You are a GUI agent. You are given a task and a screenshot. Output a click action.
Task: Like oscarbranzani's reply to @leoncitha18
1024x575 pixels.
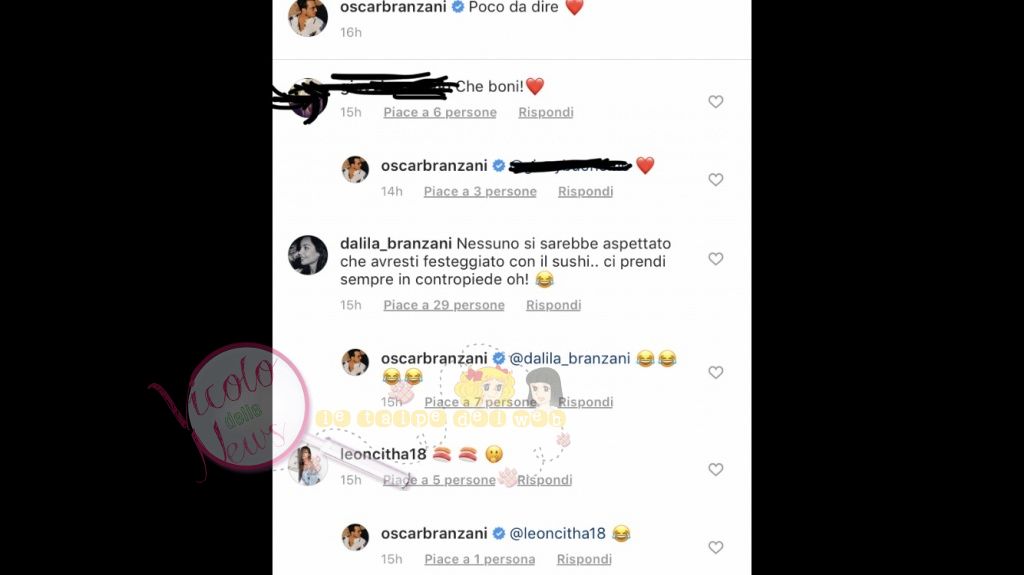(716, 548)
